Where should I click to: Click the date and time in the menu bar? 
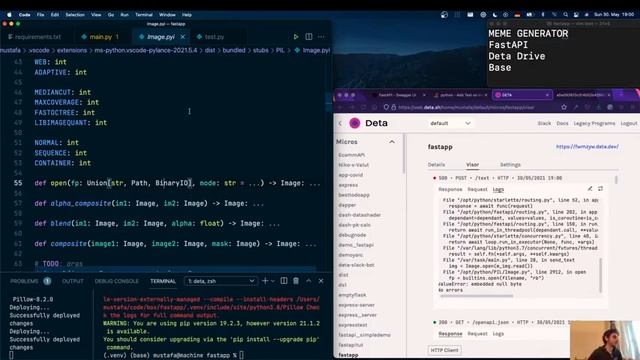coord(614,15)
